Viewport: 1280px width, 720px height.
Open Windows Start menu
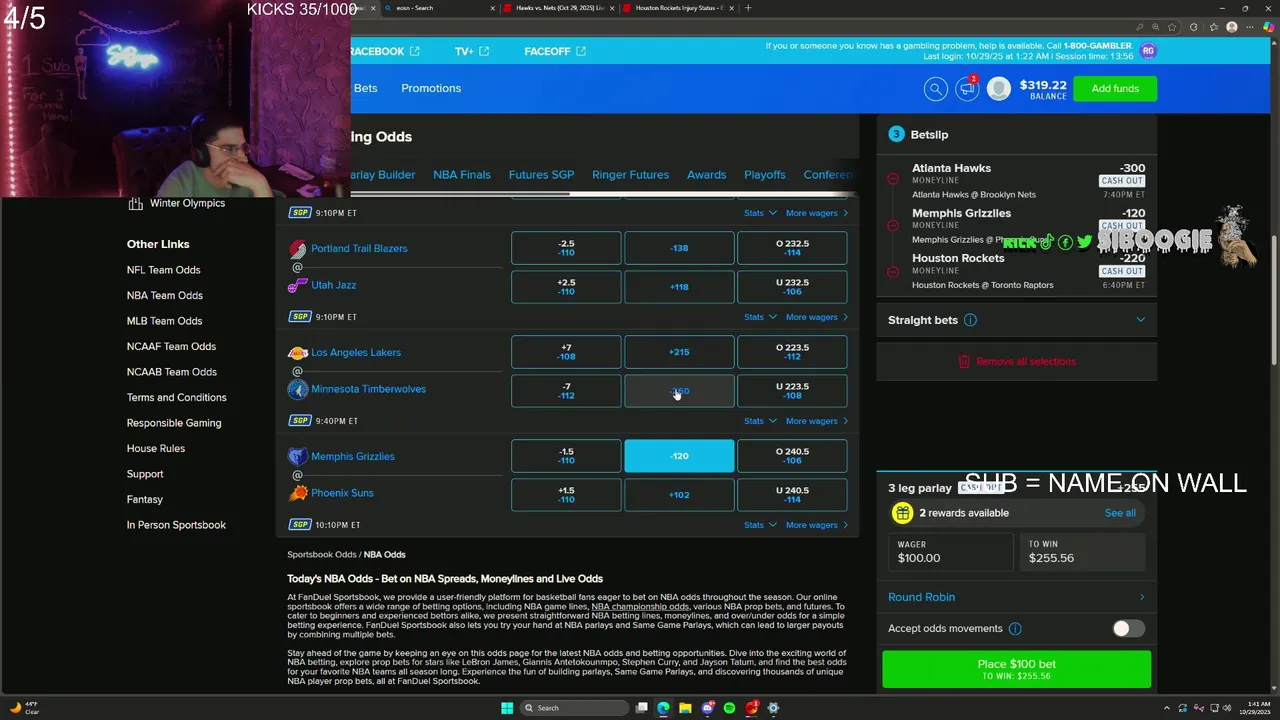[507, 708]
